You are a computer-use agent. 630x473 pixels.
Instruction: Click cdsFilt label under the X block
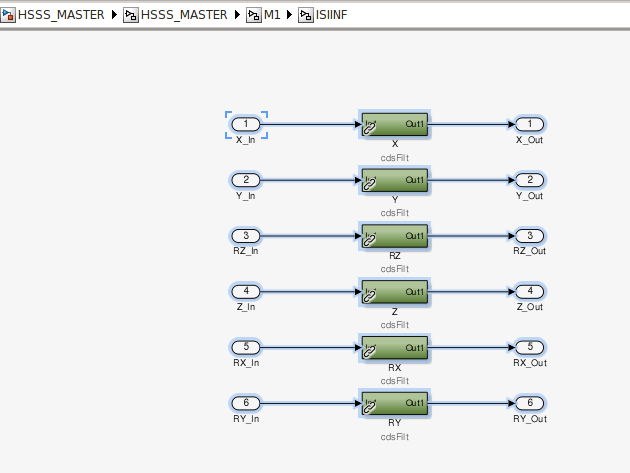(x=395, y=158)
